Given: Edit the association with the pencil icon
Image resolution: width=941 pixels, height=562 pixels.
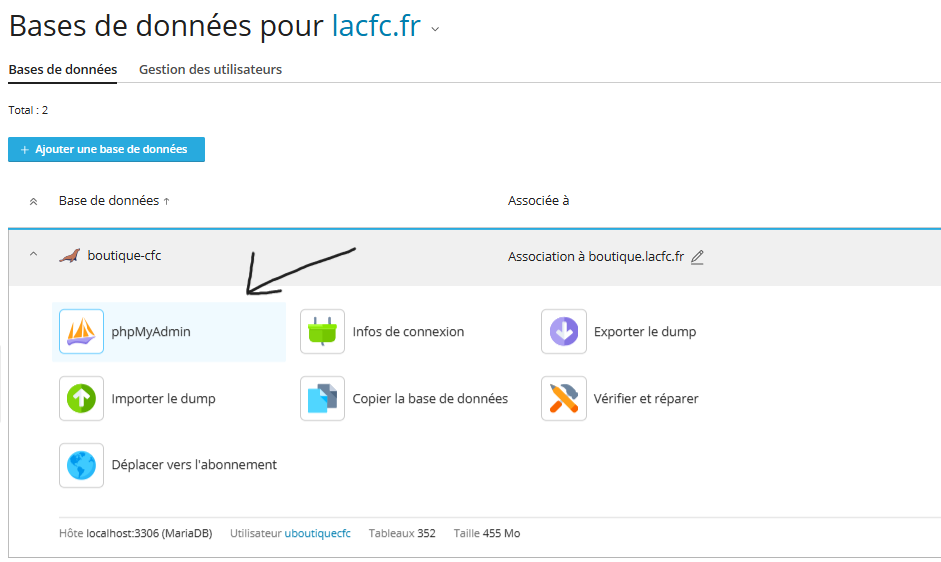Looking at the screenshot, I should pos(697,257).
